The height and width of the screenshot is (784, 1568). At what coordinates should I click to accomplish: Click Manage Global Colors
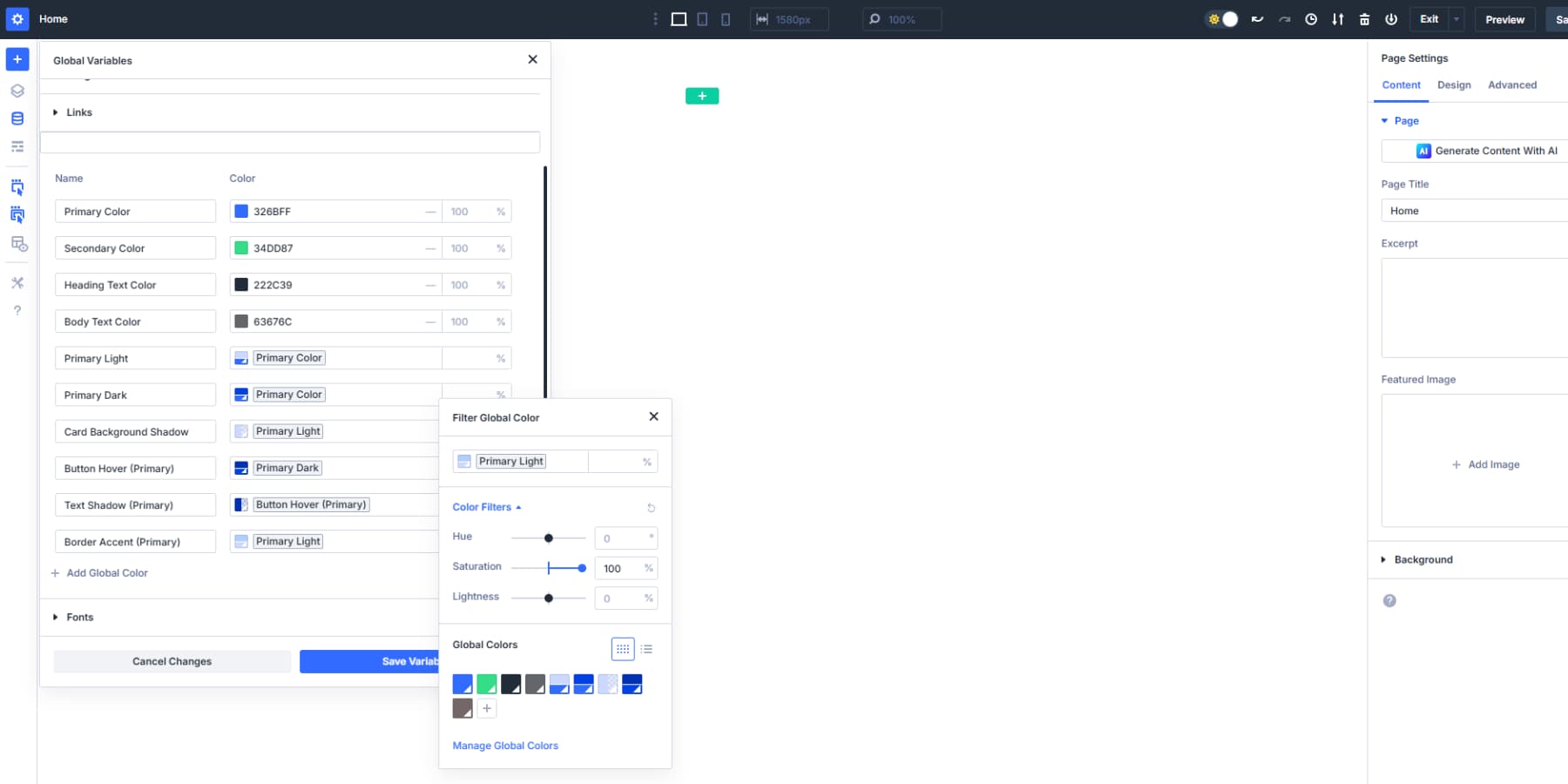pyautogui.click(x=505, y=746)
